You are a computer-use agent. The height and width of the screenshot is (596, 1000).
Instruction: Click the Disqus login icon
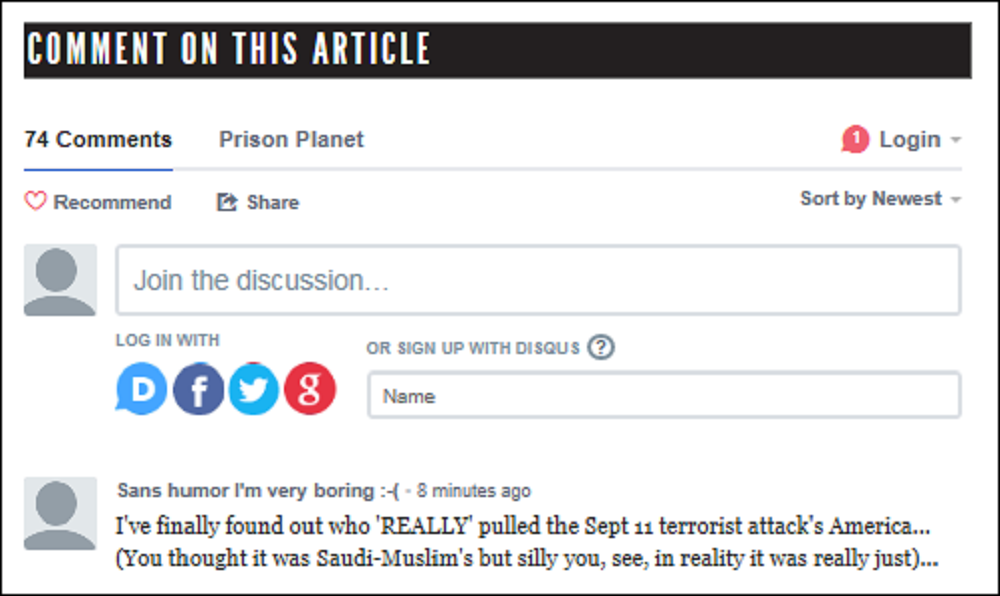pyautogui.click(x=142, y=389)
